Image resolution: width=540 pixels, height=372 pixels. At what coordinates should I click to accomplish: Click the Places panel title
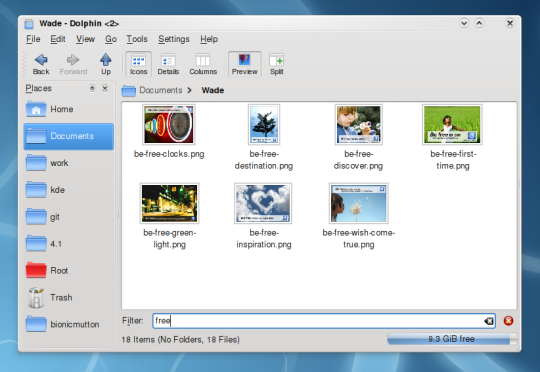click(38, 89)
